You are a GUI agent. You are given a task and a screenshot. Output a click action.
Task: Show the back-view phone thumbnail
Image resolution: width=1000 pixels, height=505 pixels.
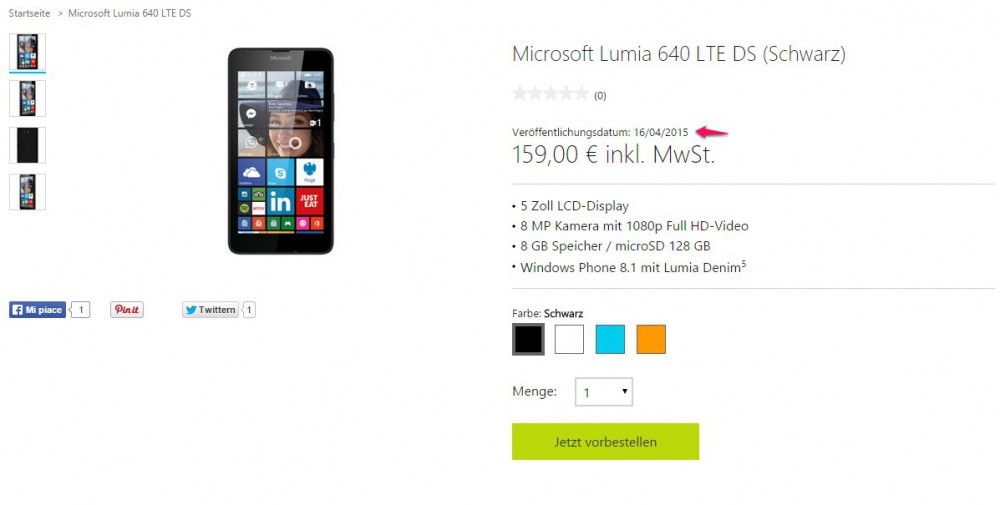(x=27, y=145)
